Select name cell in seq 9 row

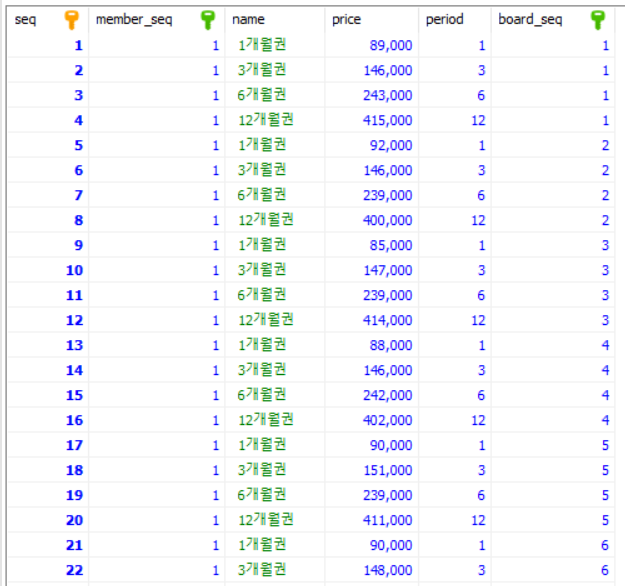275,245
